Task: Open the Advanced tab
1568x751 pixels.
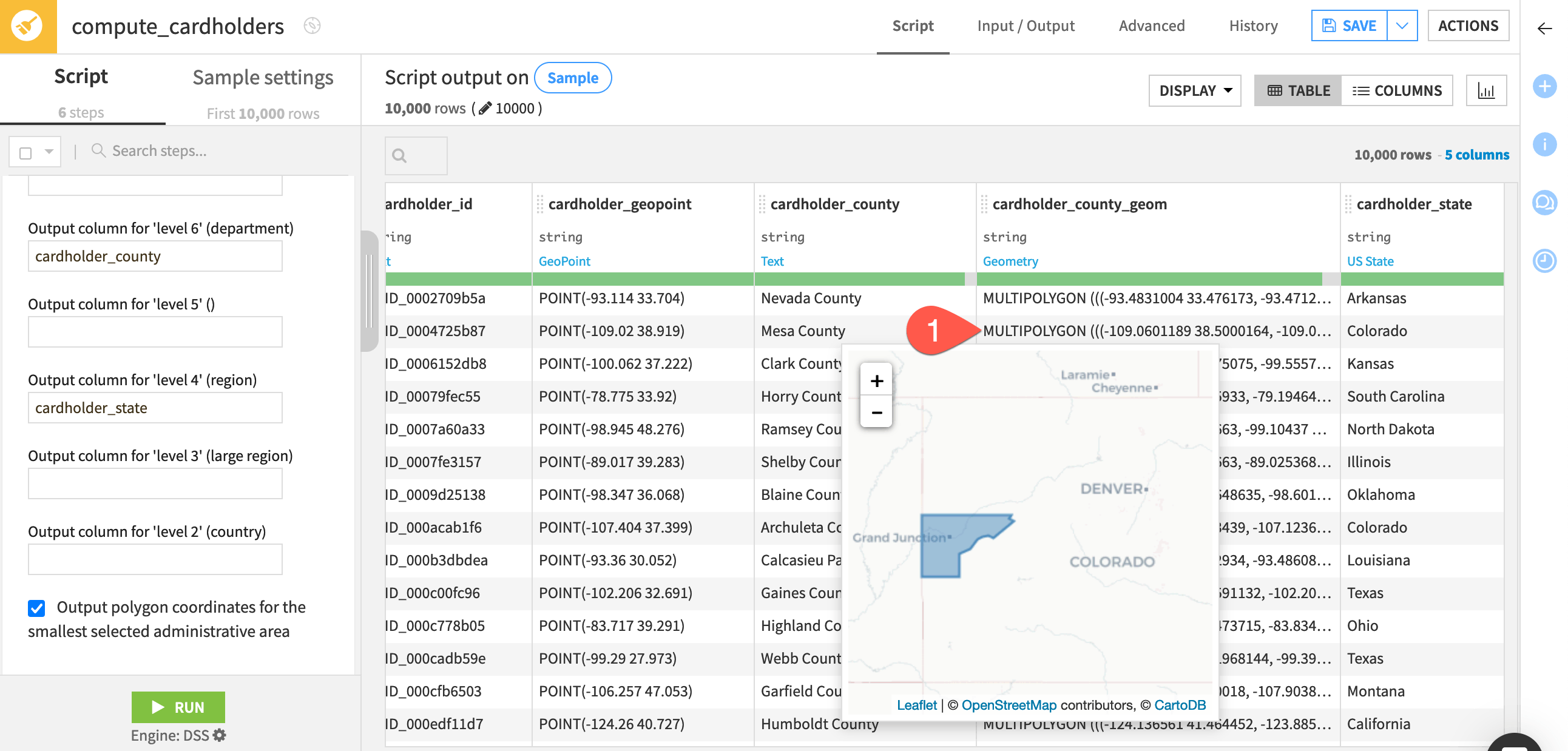Action: point(1151,25)
